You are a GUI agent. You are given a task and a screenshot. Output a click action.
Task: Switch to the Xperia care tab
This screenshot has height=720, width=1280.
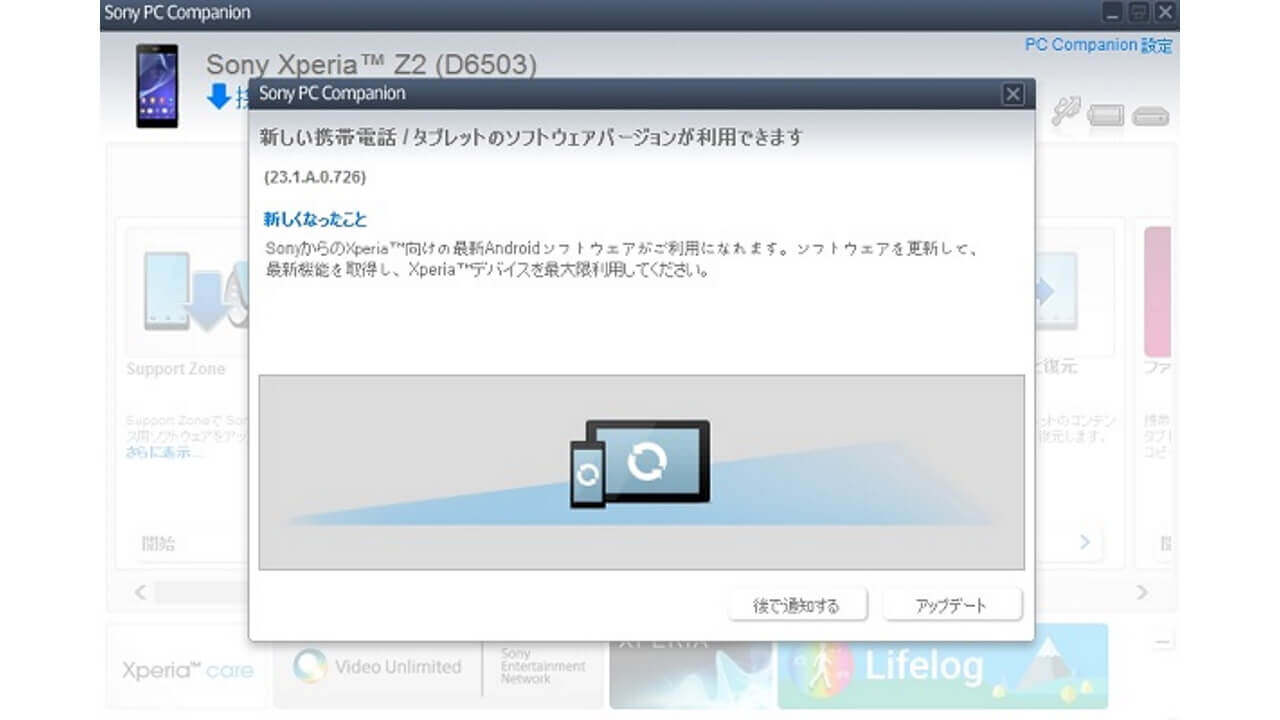pyautogui.click(x=186, y=667)
